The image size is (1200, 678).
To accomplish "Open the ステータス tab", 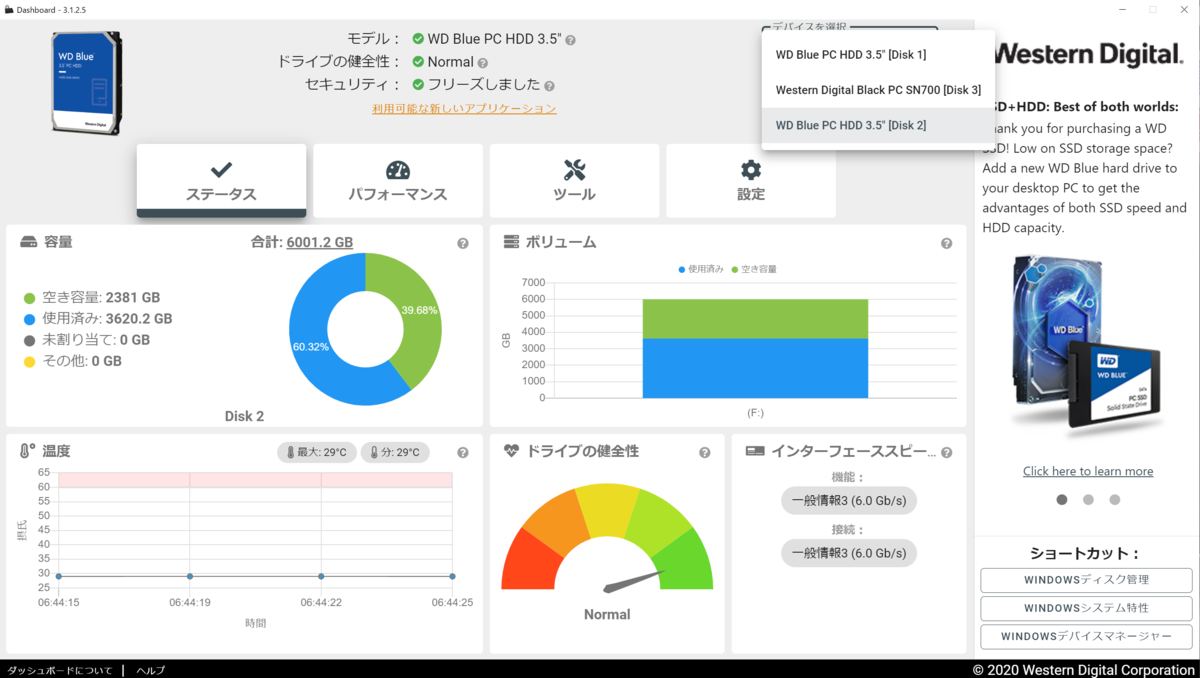I will [221, 181].
